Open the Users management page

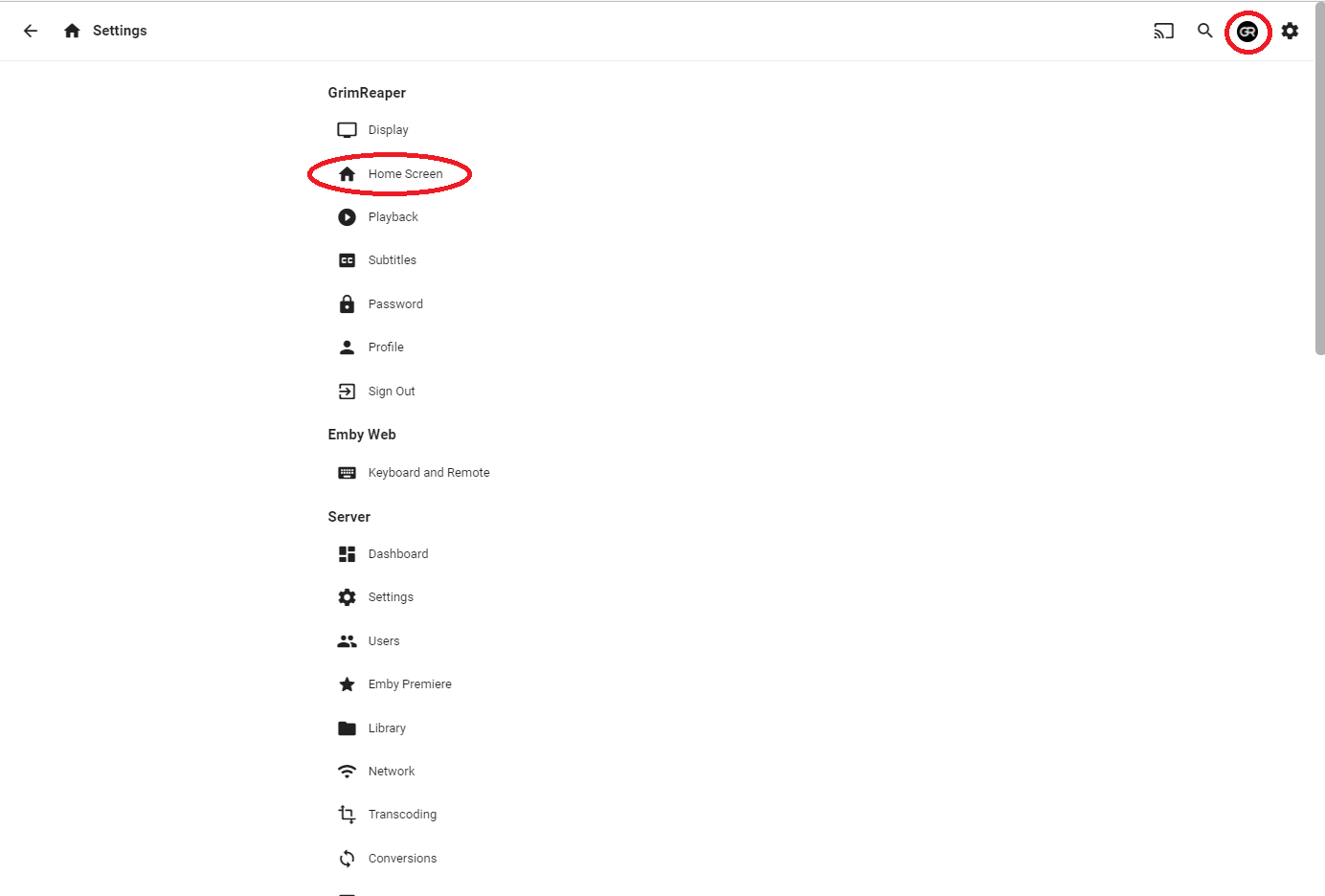(x=384, y=641)
